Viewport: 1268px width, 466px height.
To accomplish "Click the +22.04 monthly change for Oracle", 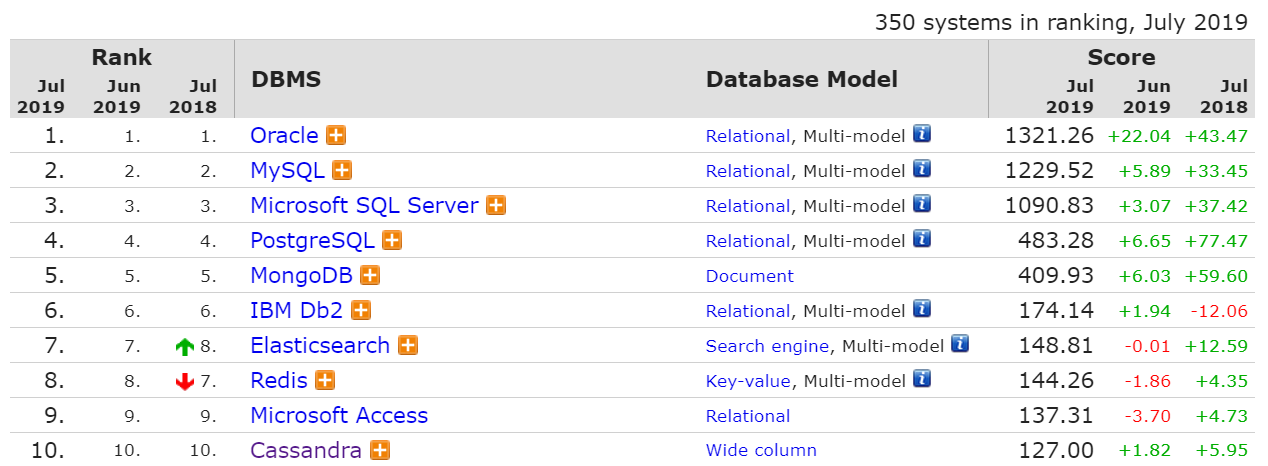I will point(1139,136).
